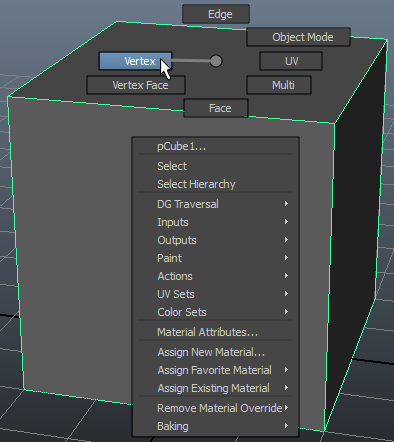394x442 pixels.
Task: Choose Assign New Material...
Action: pos(215,352)
